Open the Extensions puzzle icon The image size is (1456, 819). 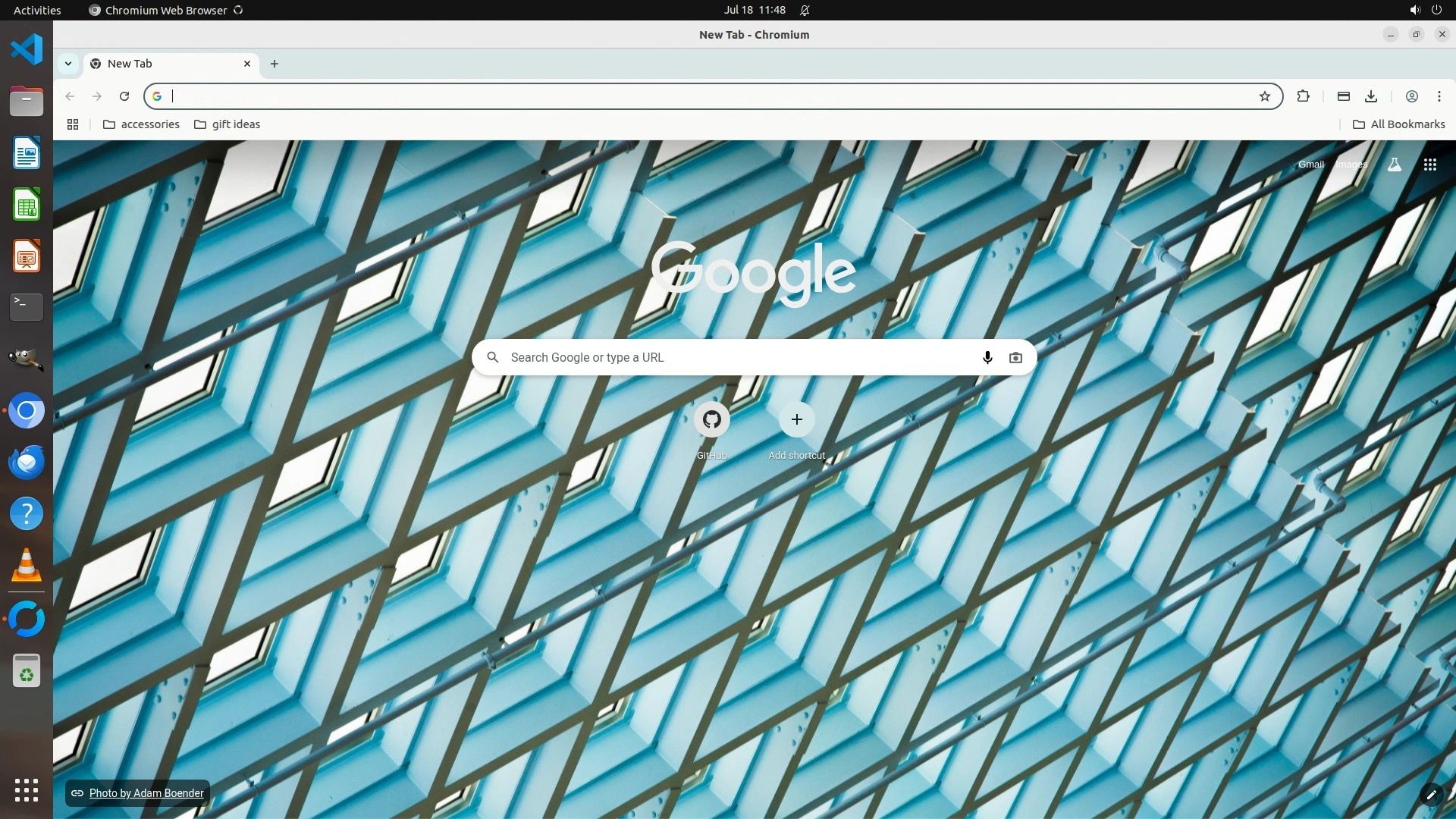1303,96
